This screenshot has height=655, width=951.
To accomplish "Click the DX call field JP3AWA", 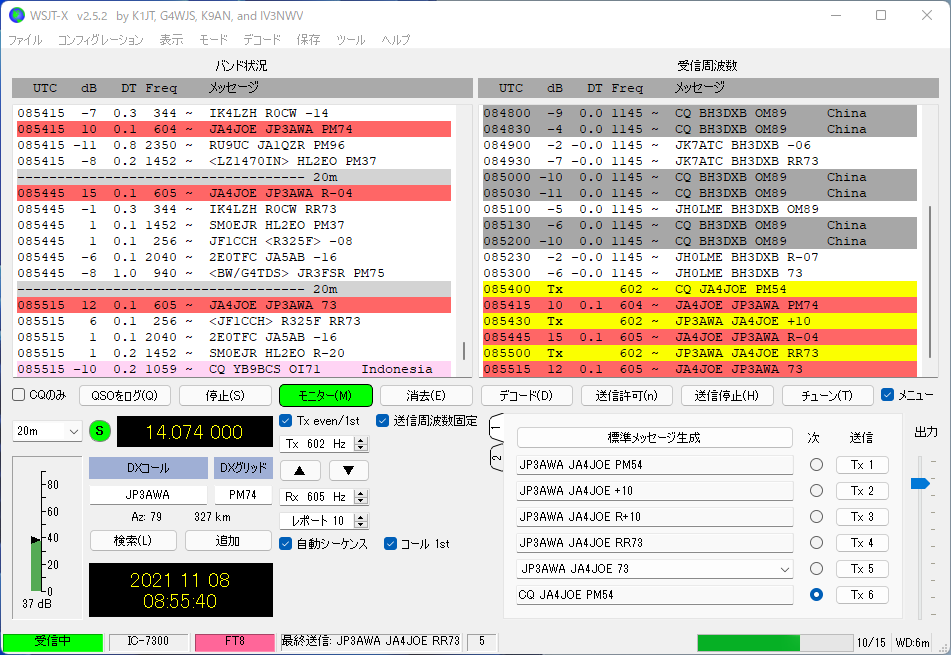I will 148,495.
